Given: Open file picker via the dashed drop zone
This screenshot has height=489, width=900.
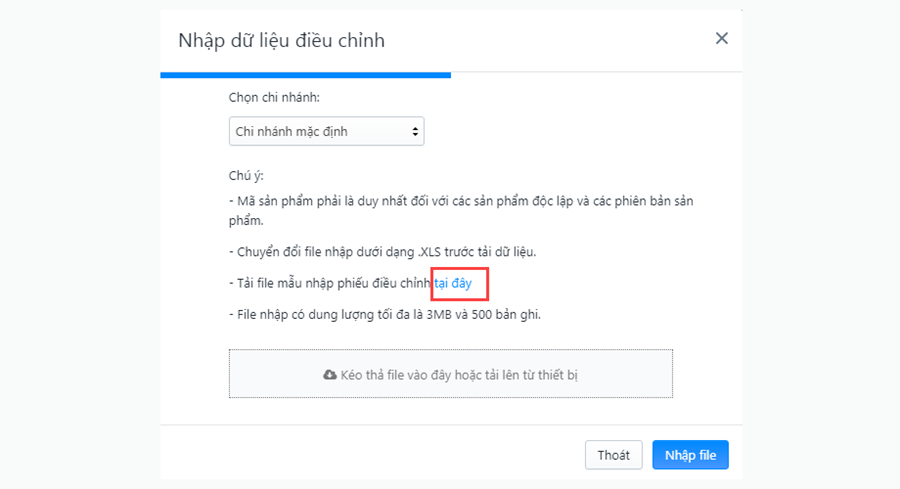Looking at the screenshot, I should click(451, 374).
